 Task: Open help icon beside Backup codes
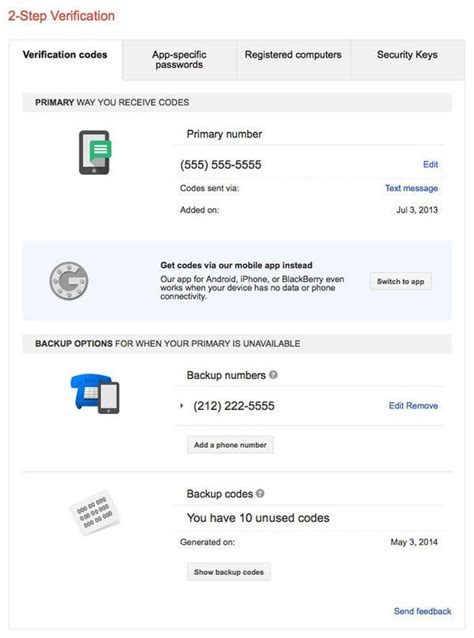(x=260, y=494)
